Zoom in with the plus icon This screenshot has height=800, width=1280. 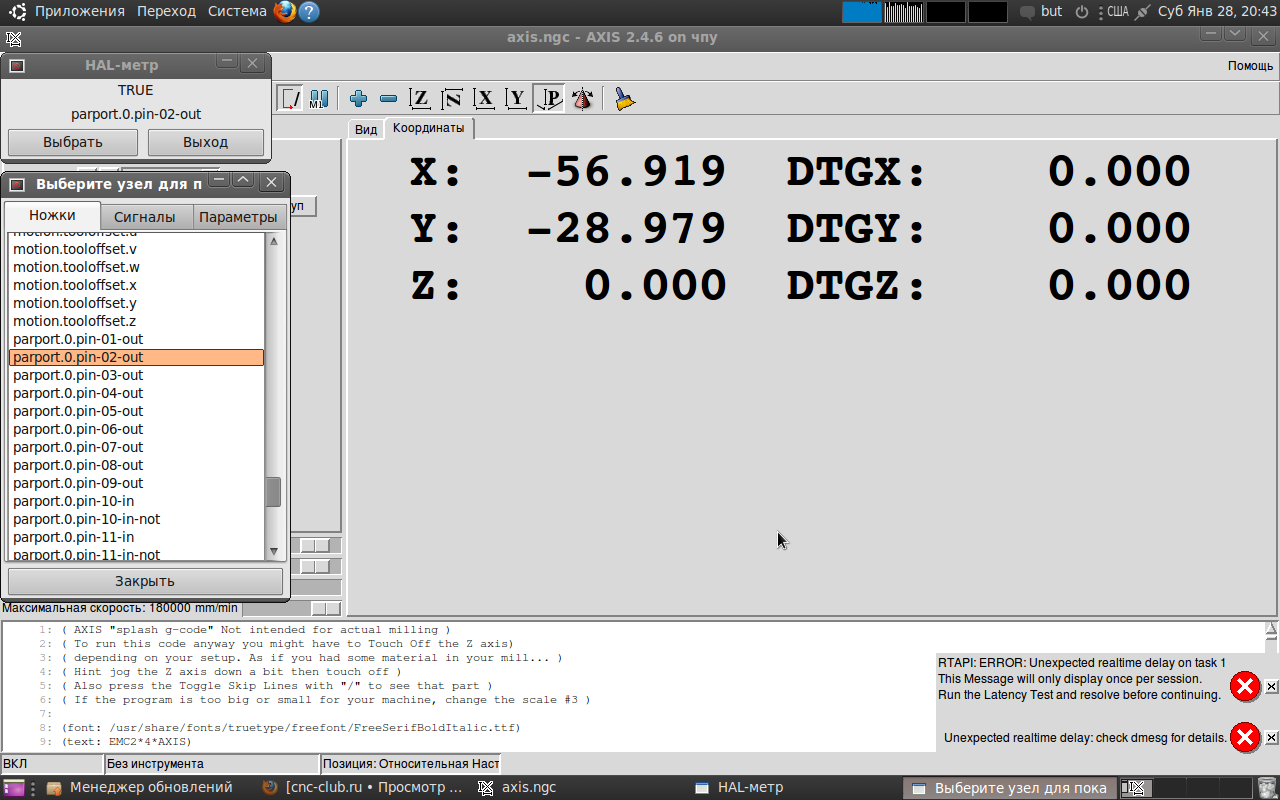358,99
